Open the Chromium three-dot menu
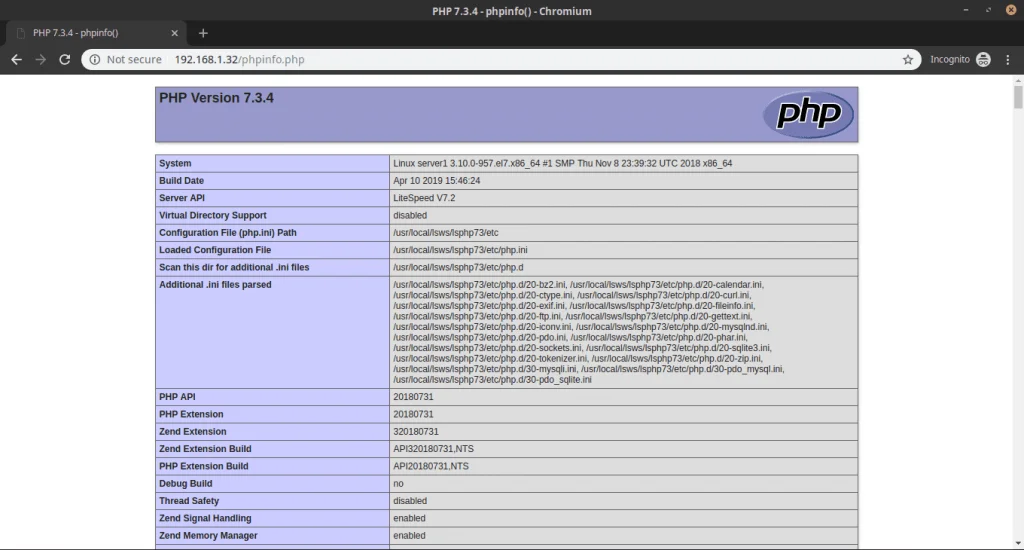The width and height of the screenshot is (1024, 550). tap(1008, 60)
